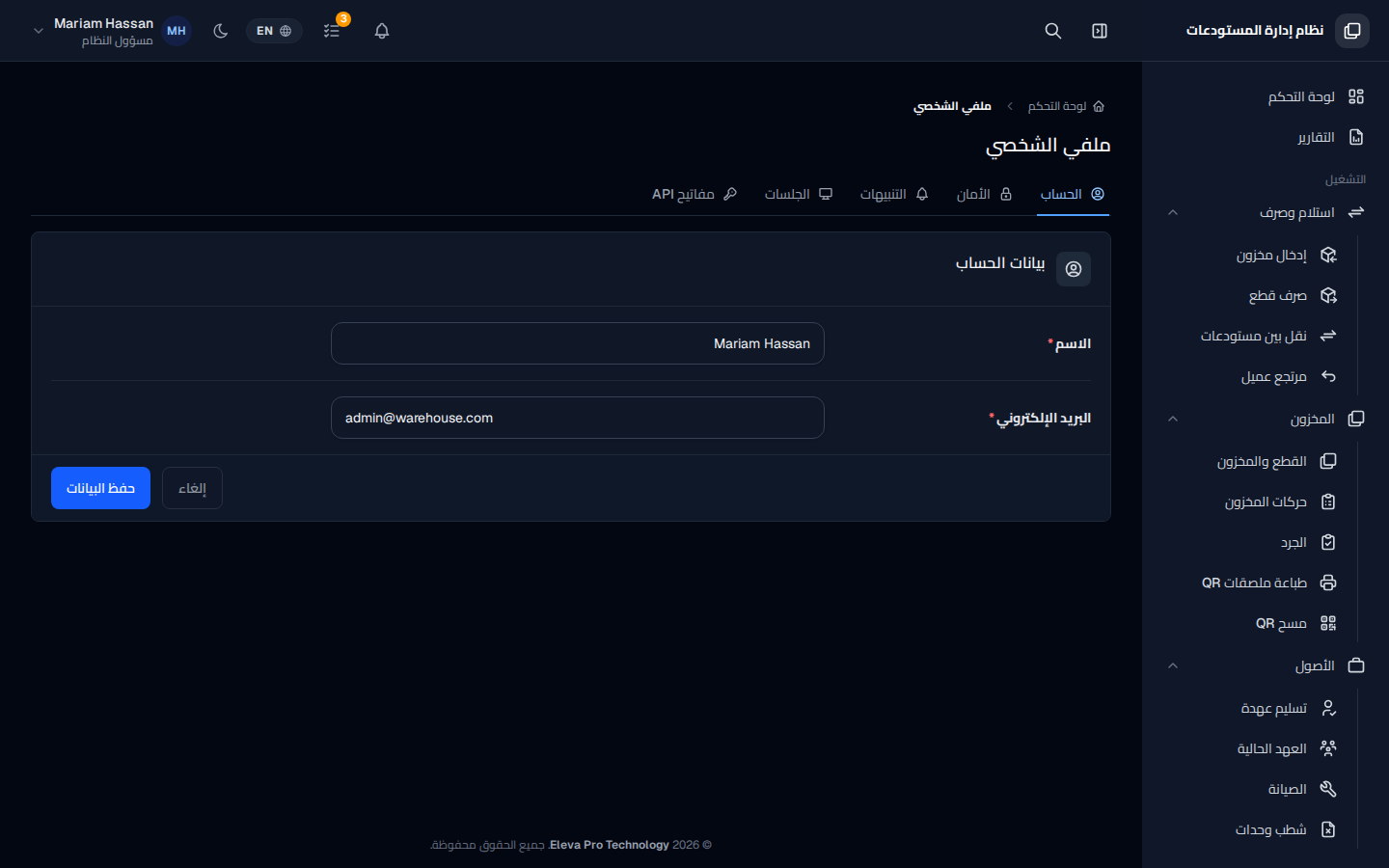
Task: Open إدخال مخزون stock entry
Action: (x=1252, y=255)
